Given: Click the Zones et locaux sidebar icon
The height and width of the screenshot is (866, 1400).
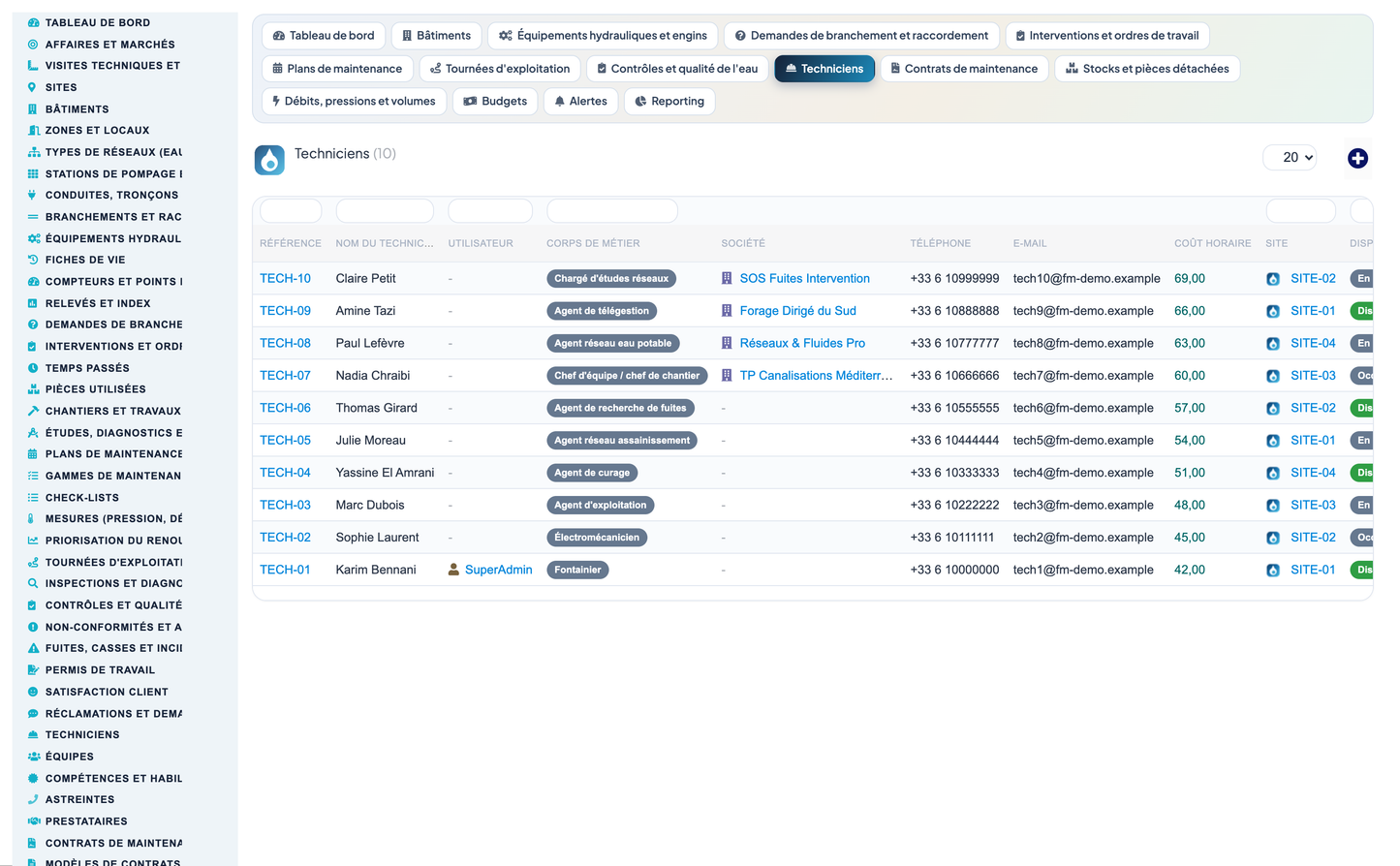Looking at the screenshot, I should (33, 131).
